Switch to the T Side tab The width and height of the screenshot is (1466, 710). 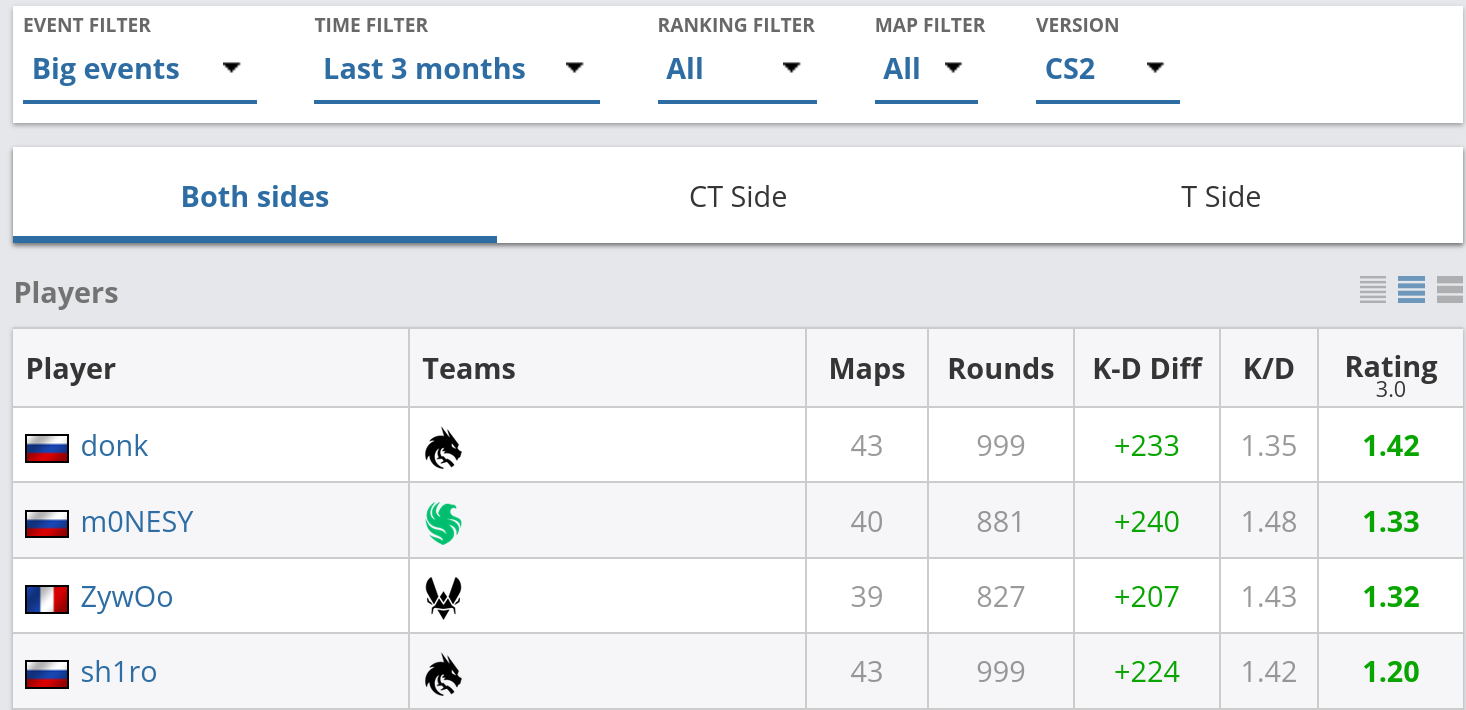pos(1221,196)
